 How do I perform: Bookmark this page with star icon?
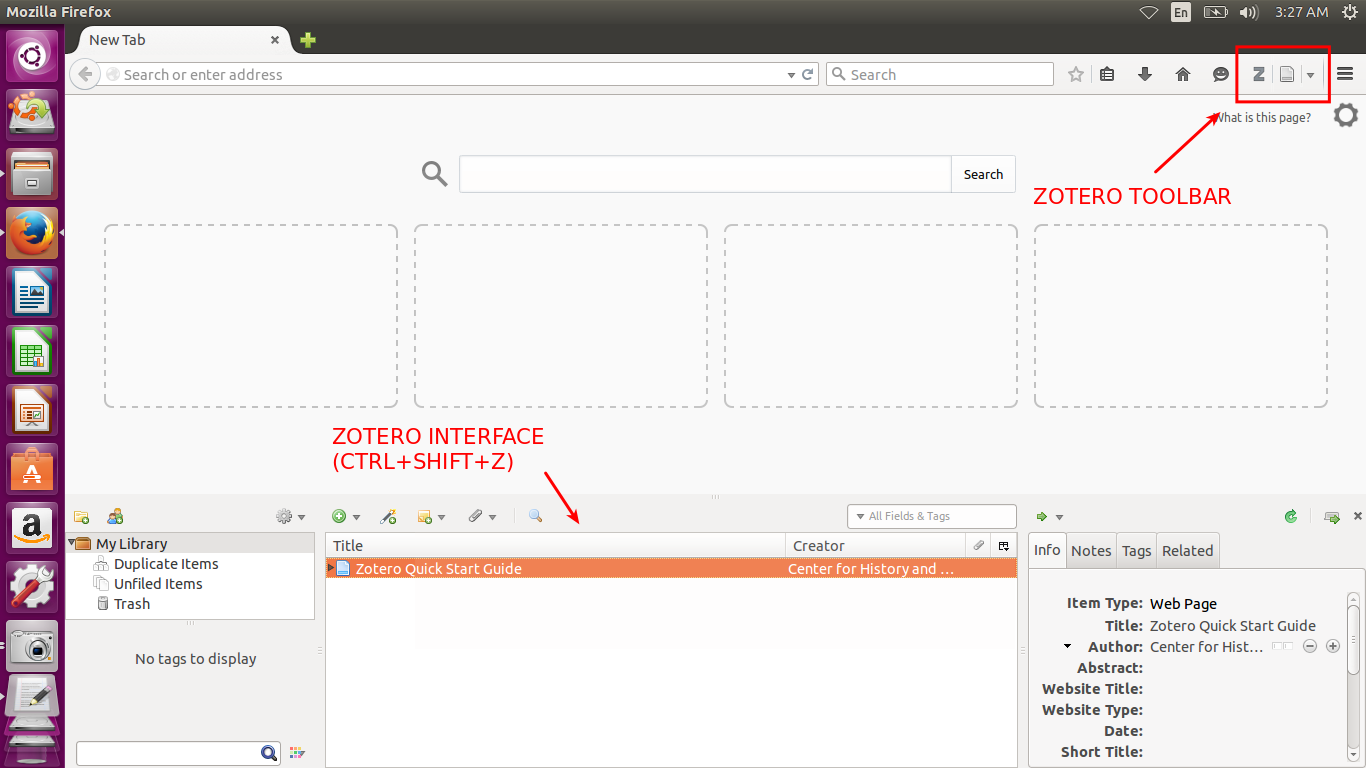coord(1076,74)
